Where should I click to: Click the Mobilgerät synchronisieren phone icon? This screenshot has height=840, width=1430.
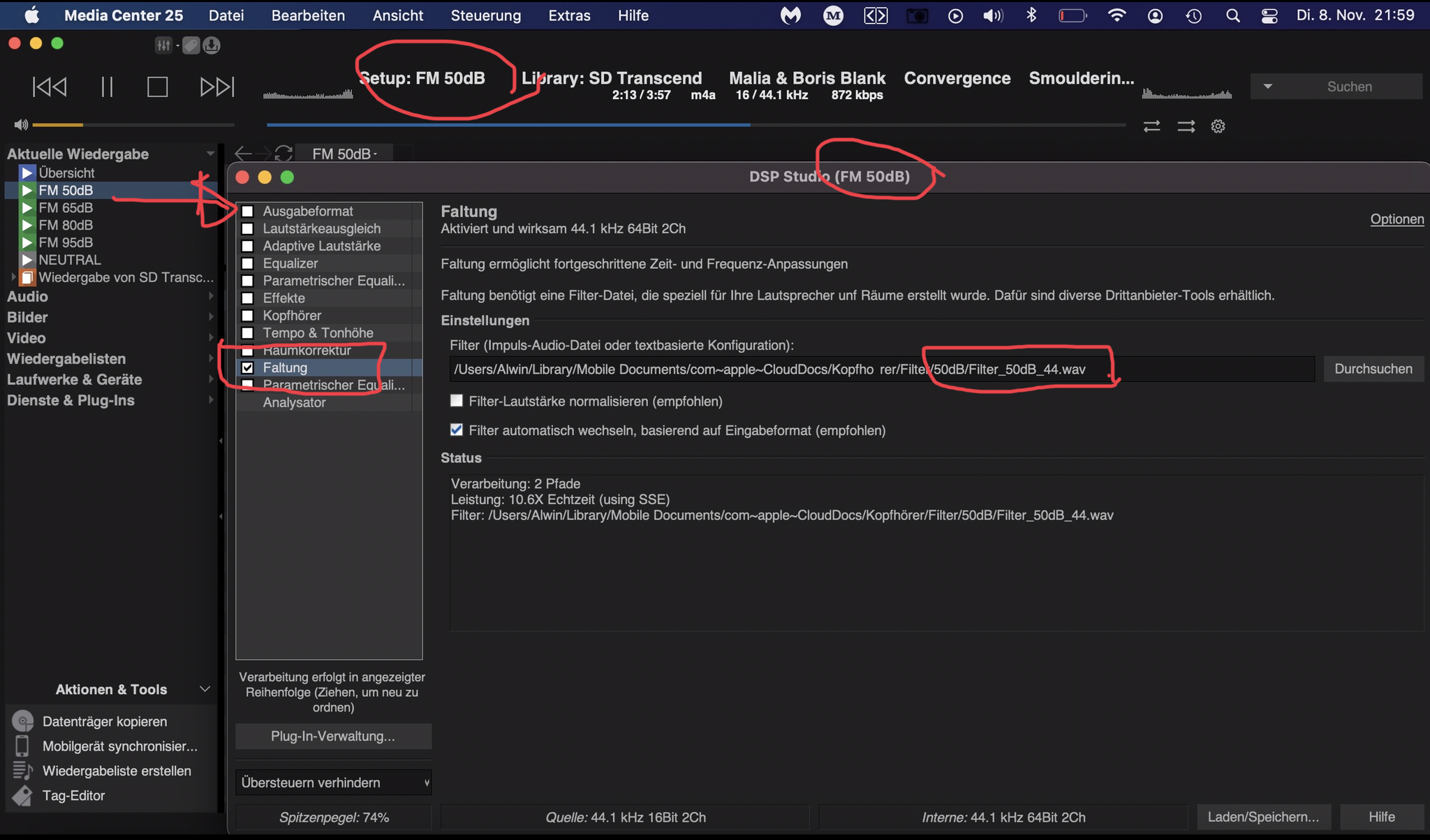(22, 746)
